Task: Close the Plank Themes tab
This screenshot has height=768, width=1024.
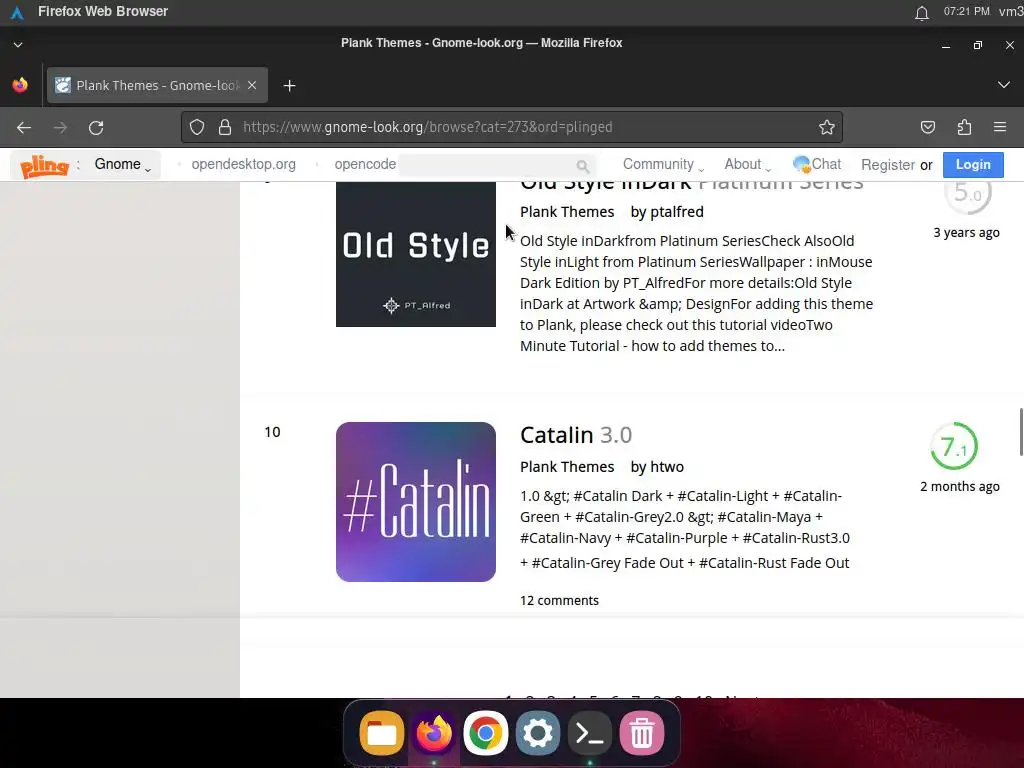Action: (x=252, y=86)
